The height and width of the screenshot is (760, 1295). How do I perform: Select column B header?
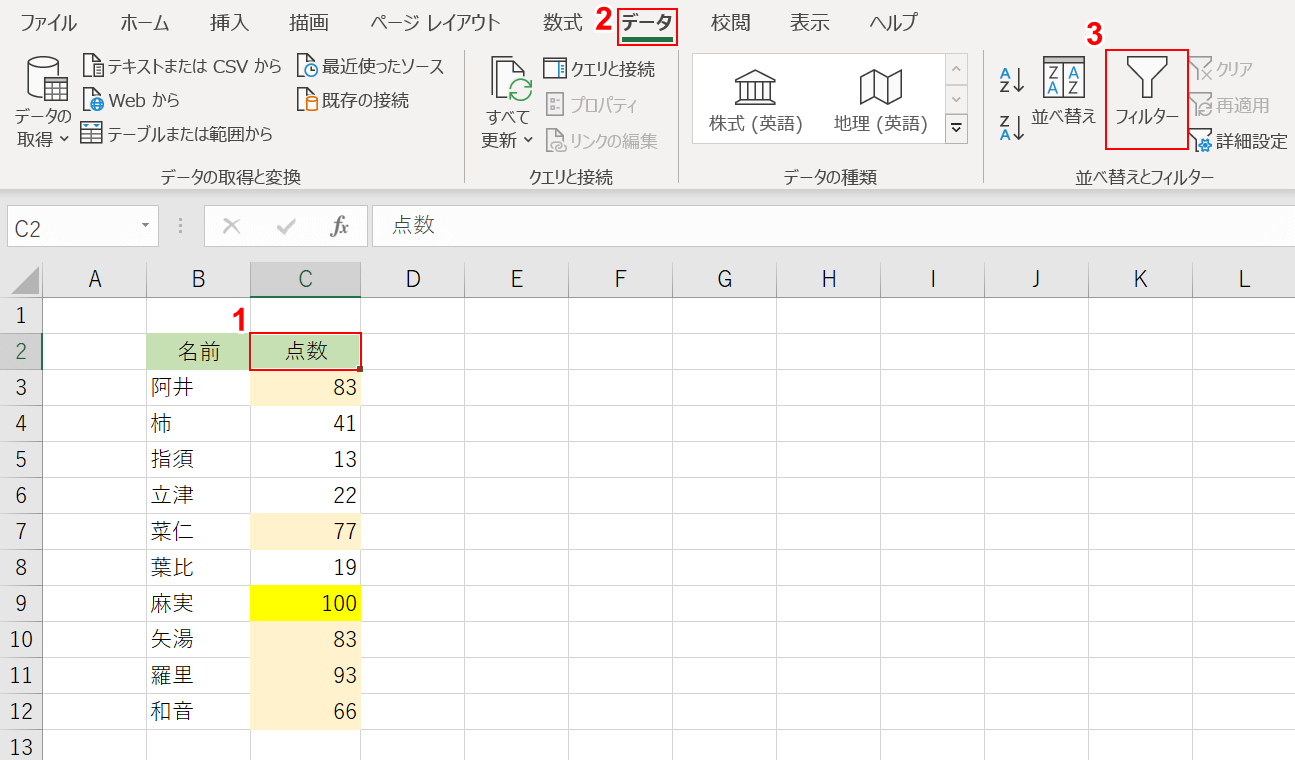click(x=198, y=280)
